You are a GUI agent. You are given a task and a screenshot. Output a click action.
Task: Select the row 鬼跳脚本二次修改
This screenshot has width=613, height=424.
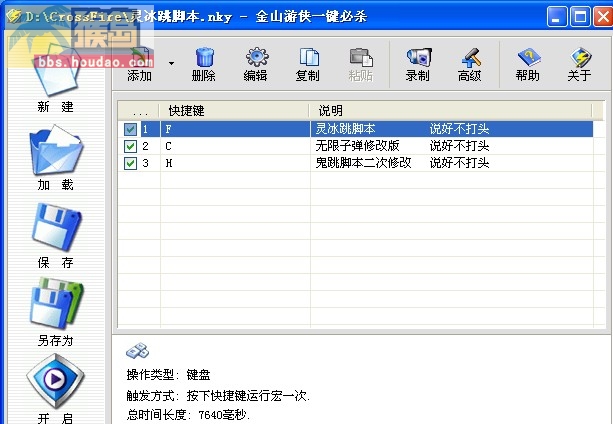355,163
